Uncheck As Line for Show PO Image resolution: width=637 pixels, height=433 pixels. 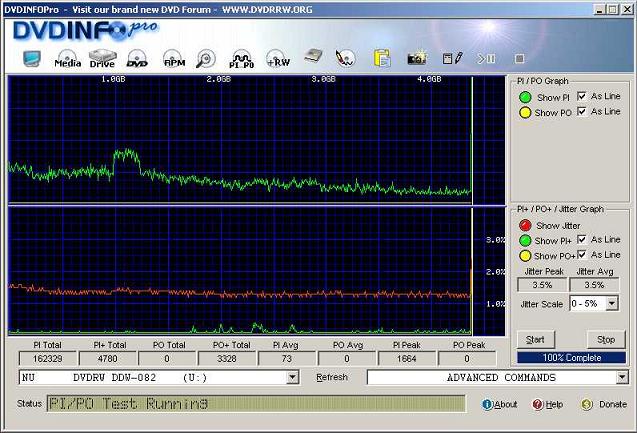click(582, 111)
